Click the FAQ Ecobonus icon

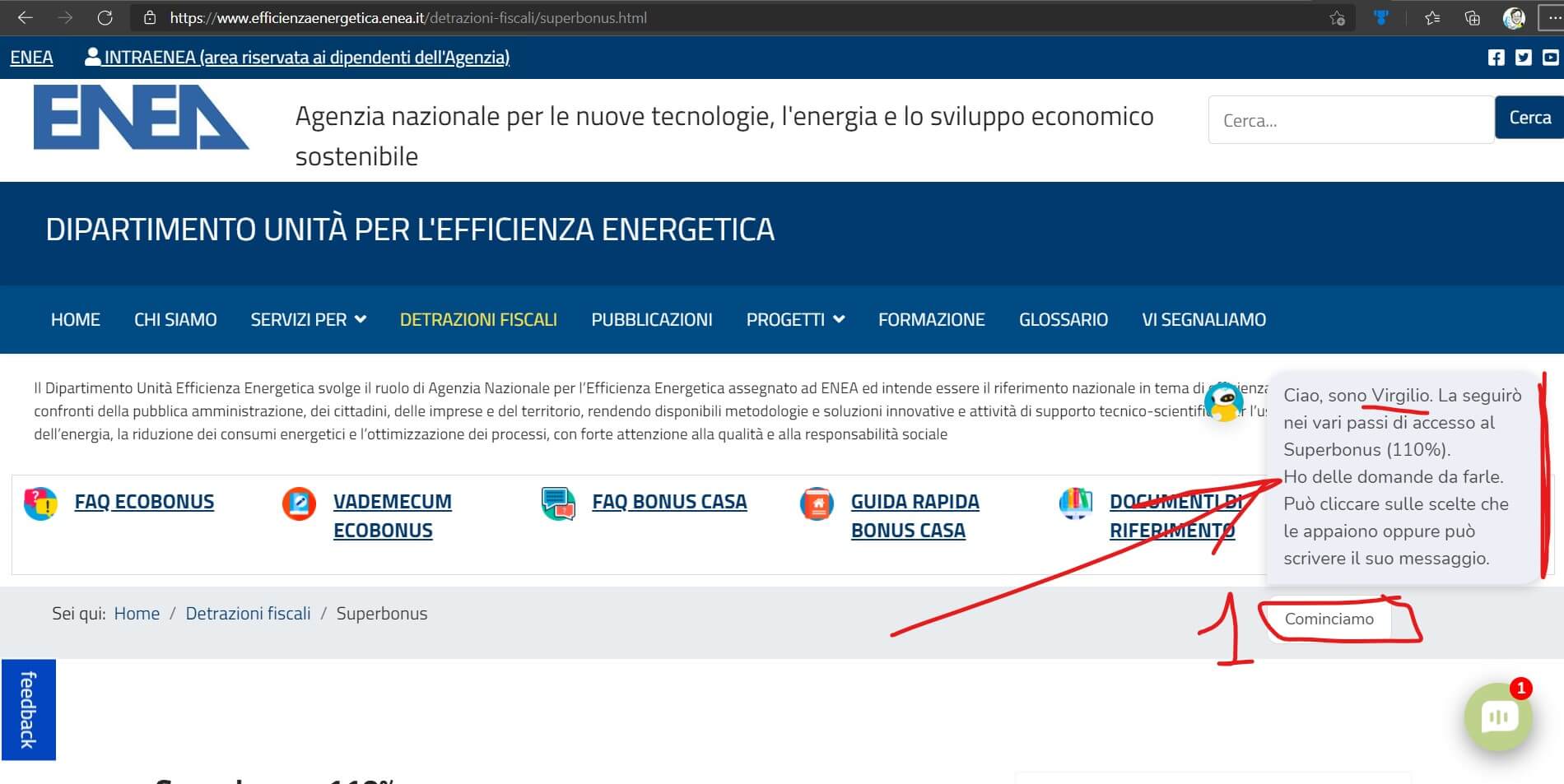40,503
